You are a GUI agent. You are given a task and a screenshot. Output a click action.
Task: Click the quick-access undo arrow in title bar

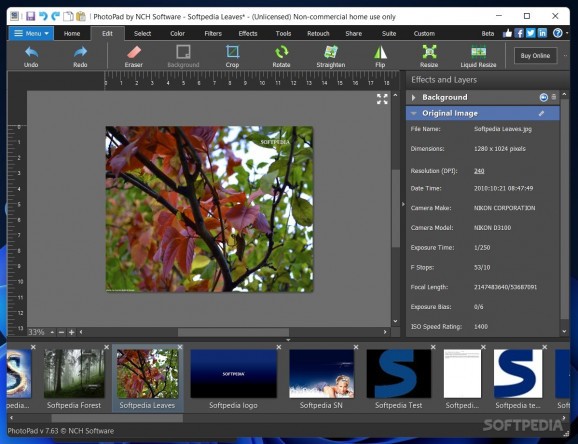43,16
